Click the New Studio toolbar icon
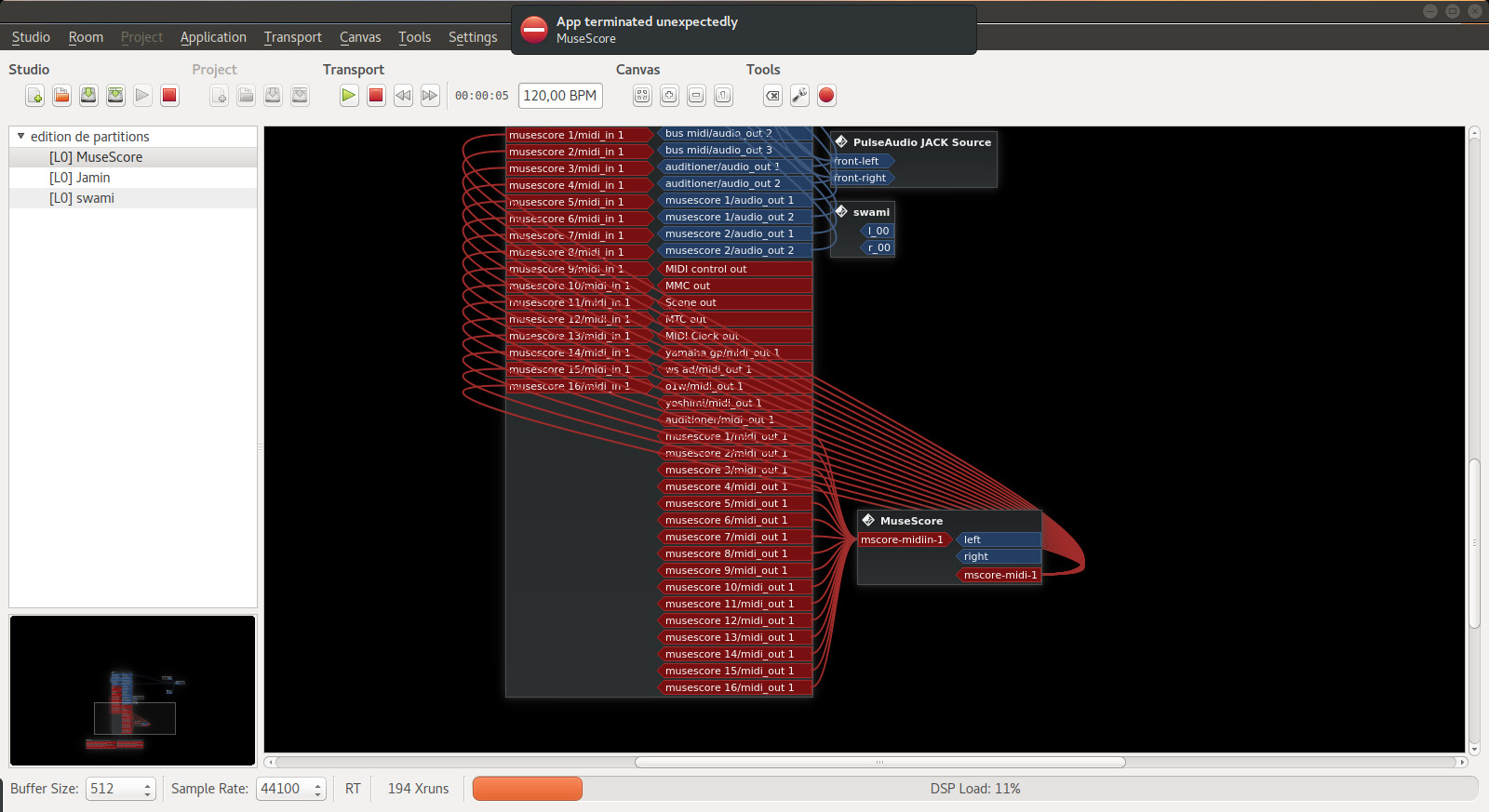The width and height of the screenshot is (1489, 812). (x=35, y=95)
